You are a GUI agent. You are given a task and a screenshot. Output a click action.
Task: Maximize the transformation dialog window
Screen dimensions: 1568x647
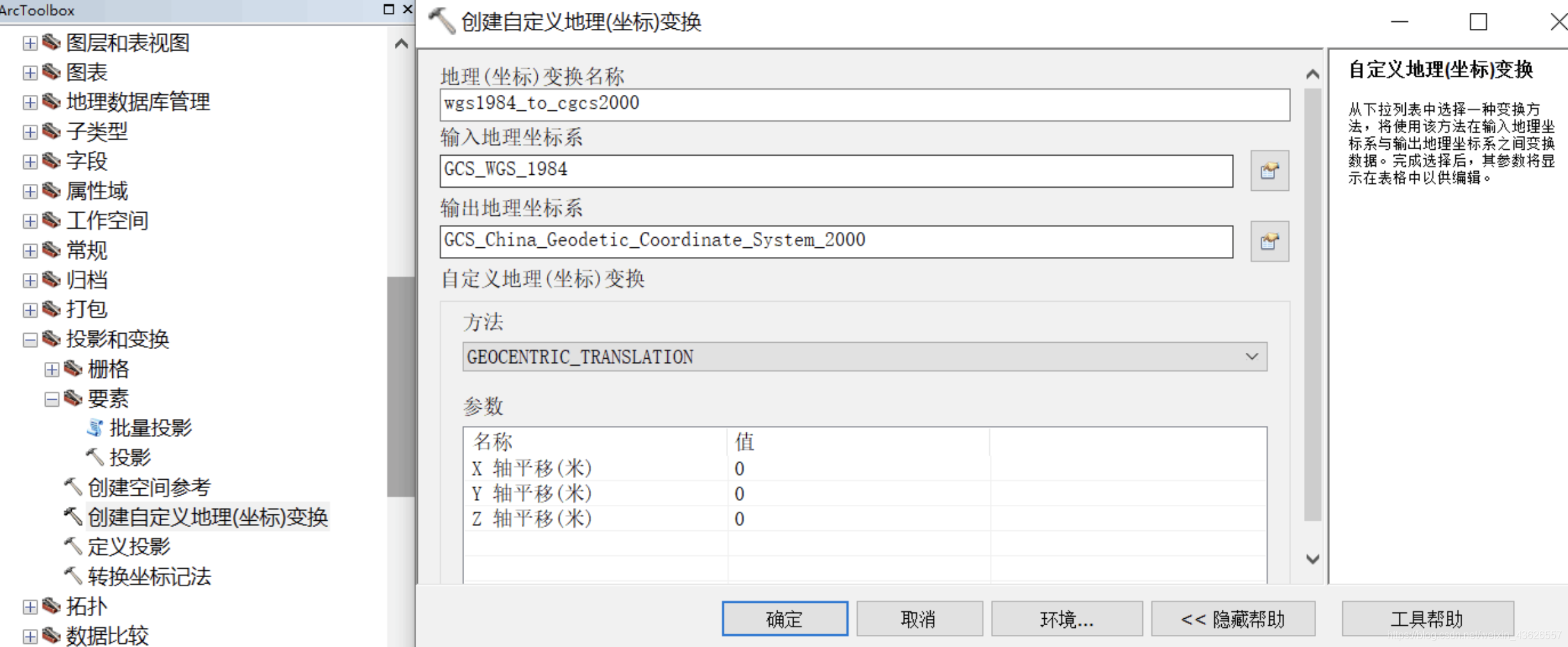(1478, 22)
